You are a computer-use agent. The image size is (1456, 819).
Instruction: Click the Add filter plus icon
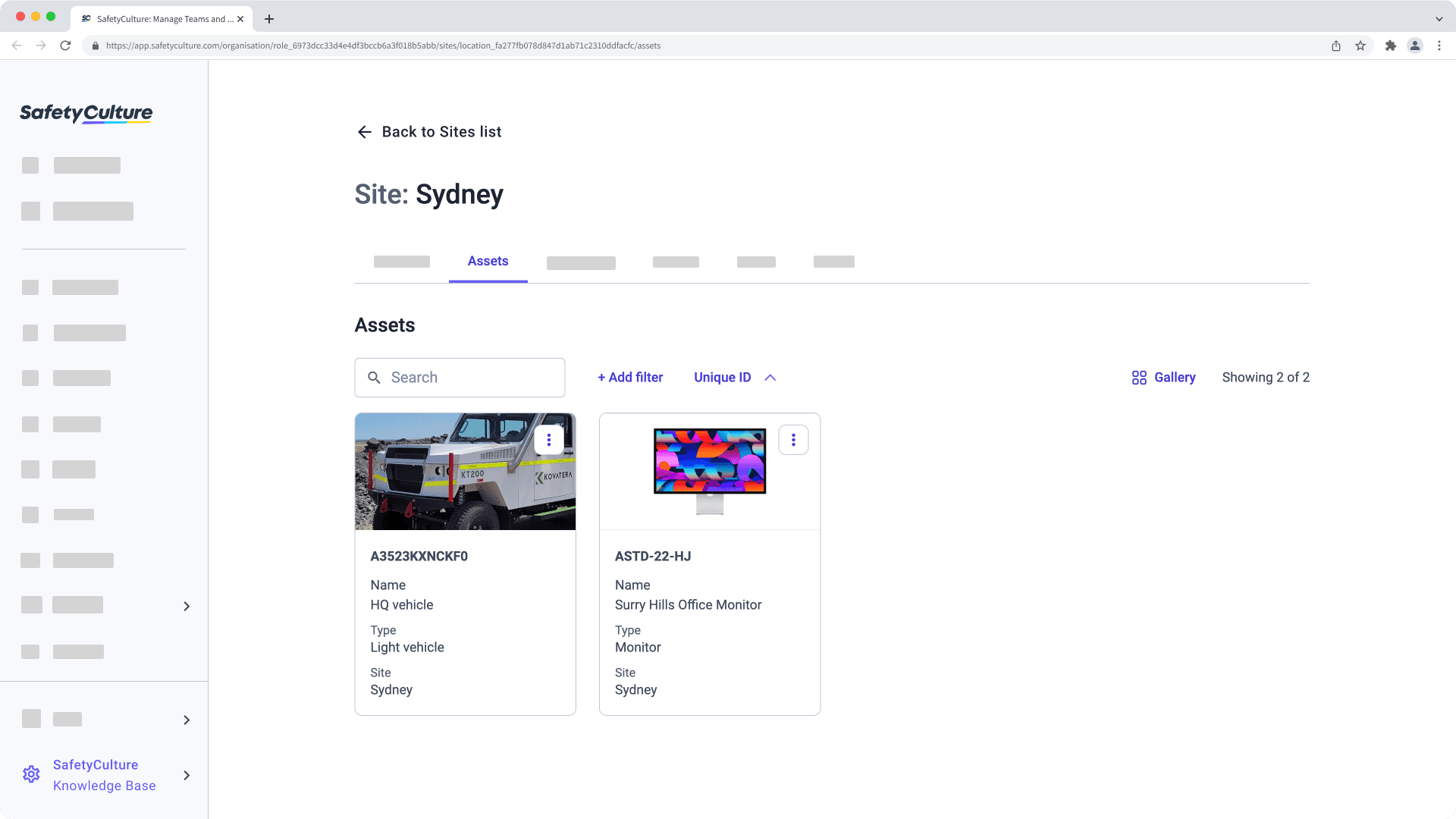point(600,378)
